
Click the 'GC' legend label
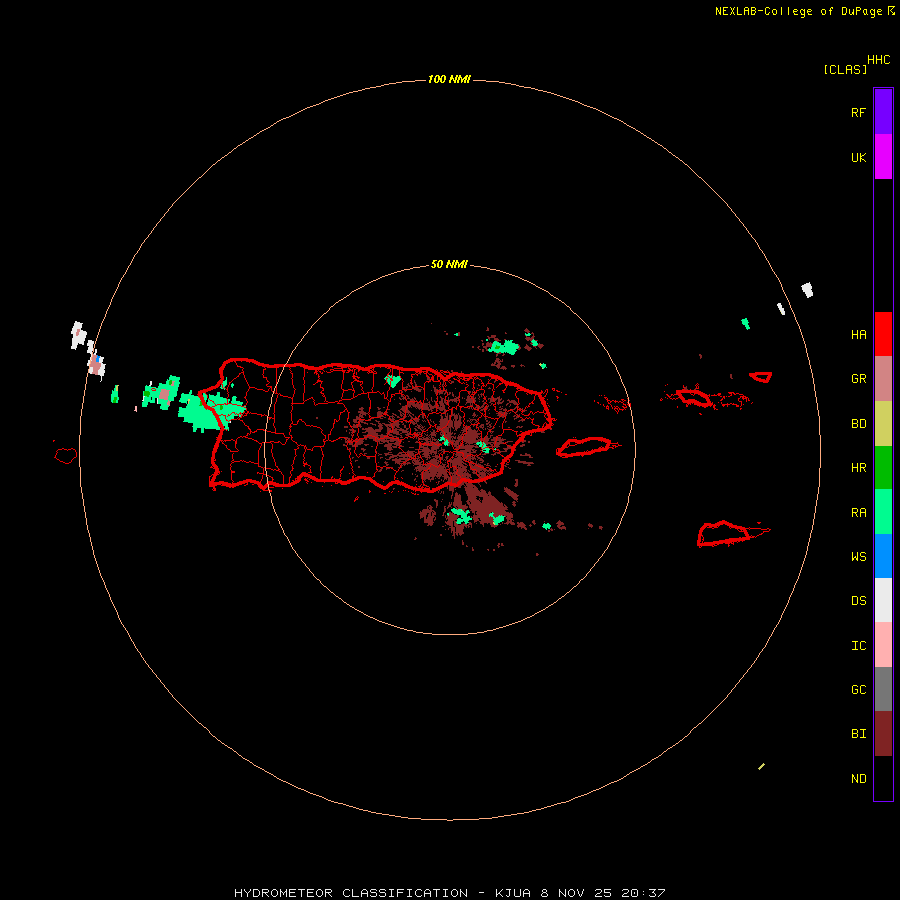[858, 690]
